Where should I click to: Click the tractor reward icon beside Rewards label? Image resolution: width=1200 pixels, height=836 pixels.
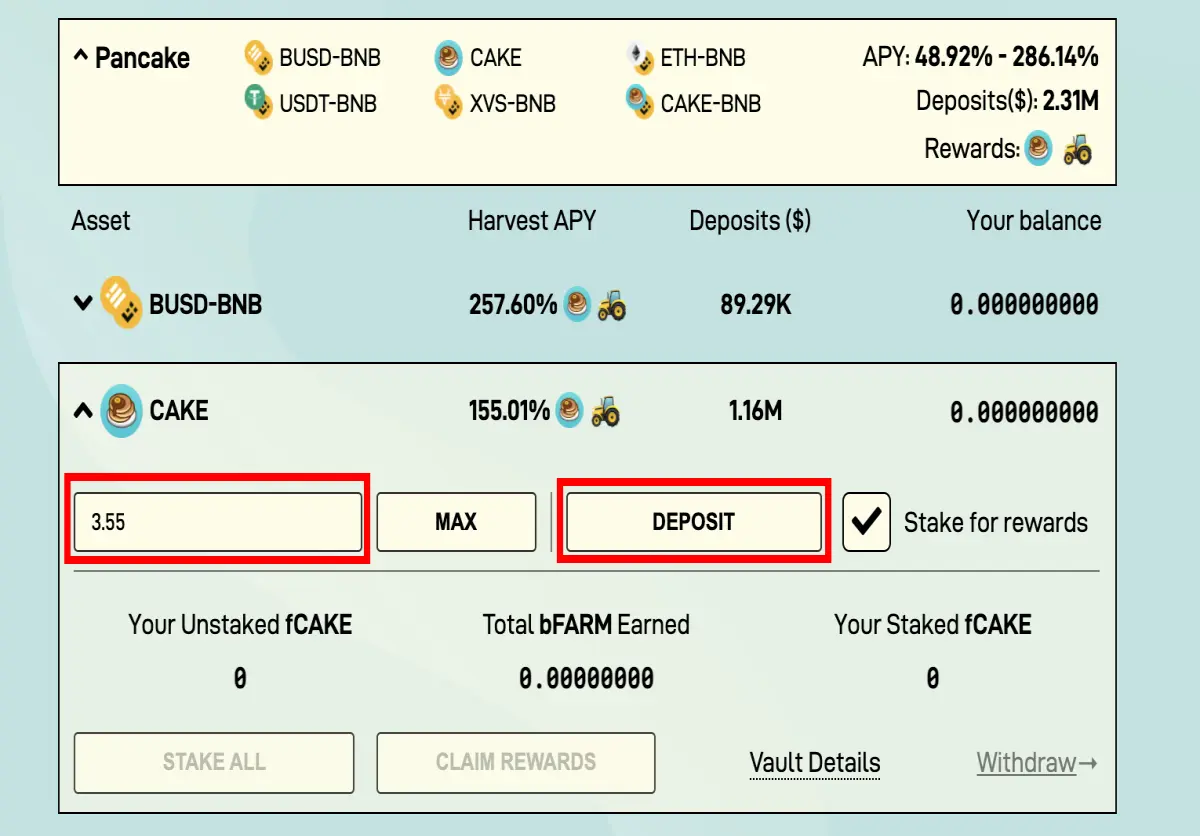pos(1077,151)
